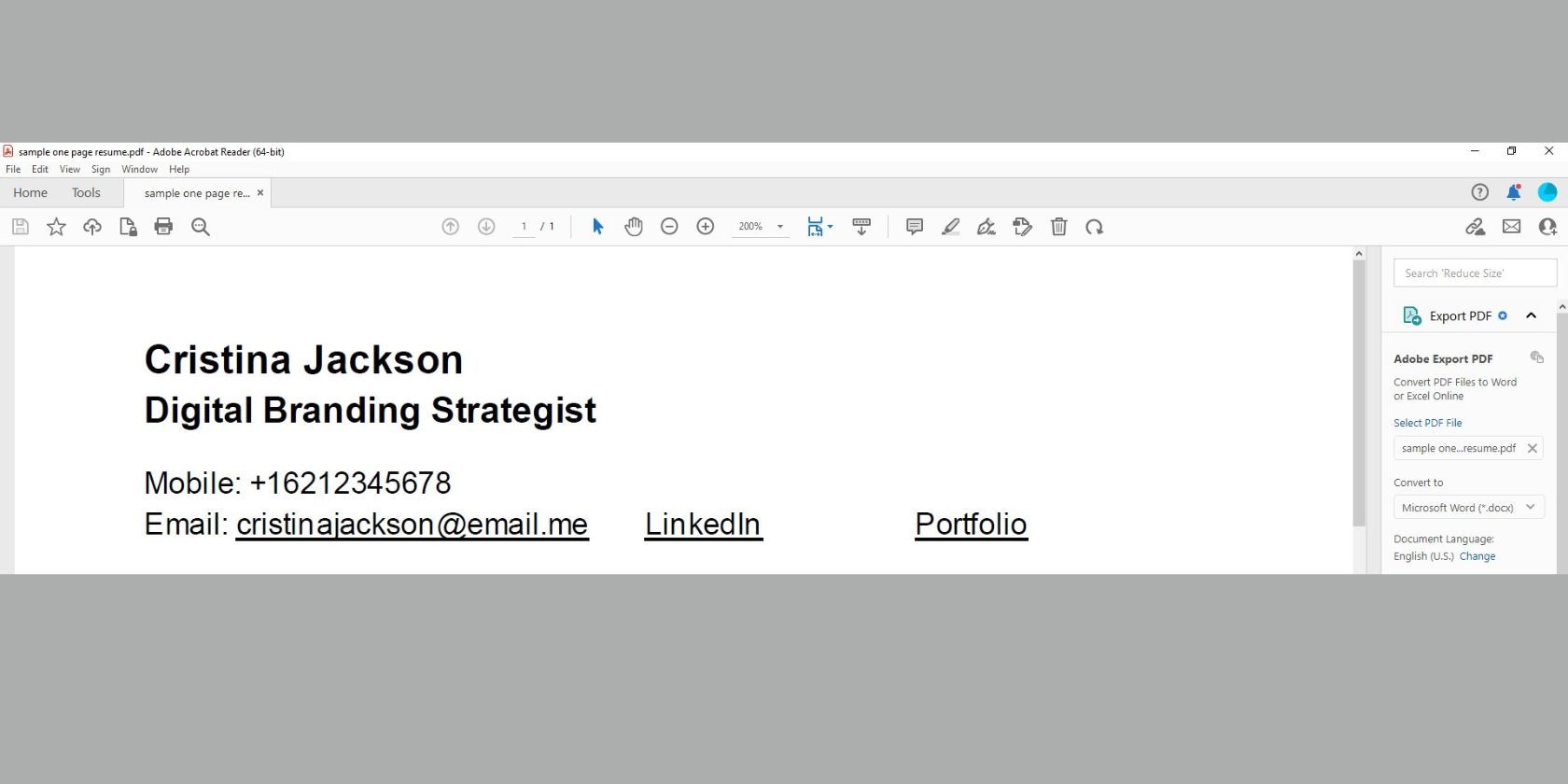Send file by email icon
This screenshot has width=1568, height=784.
tap(1511, 227)
